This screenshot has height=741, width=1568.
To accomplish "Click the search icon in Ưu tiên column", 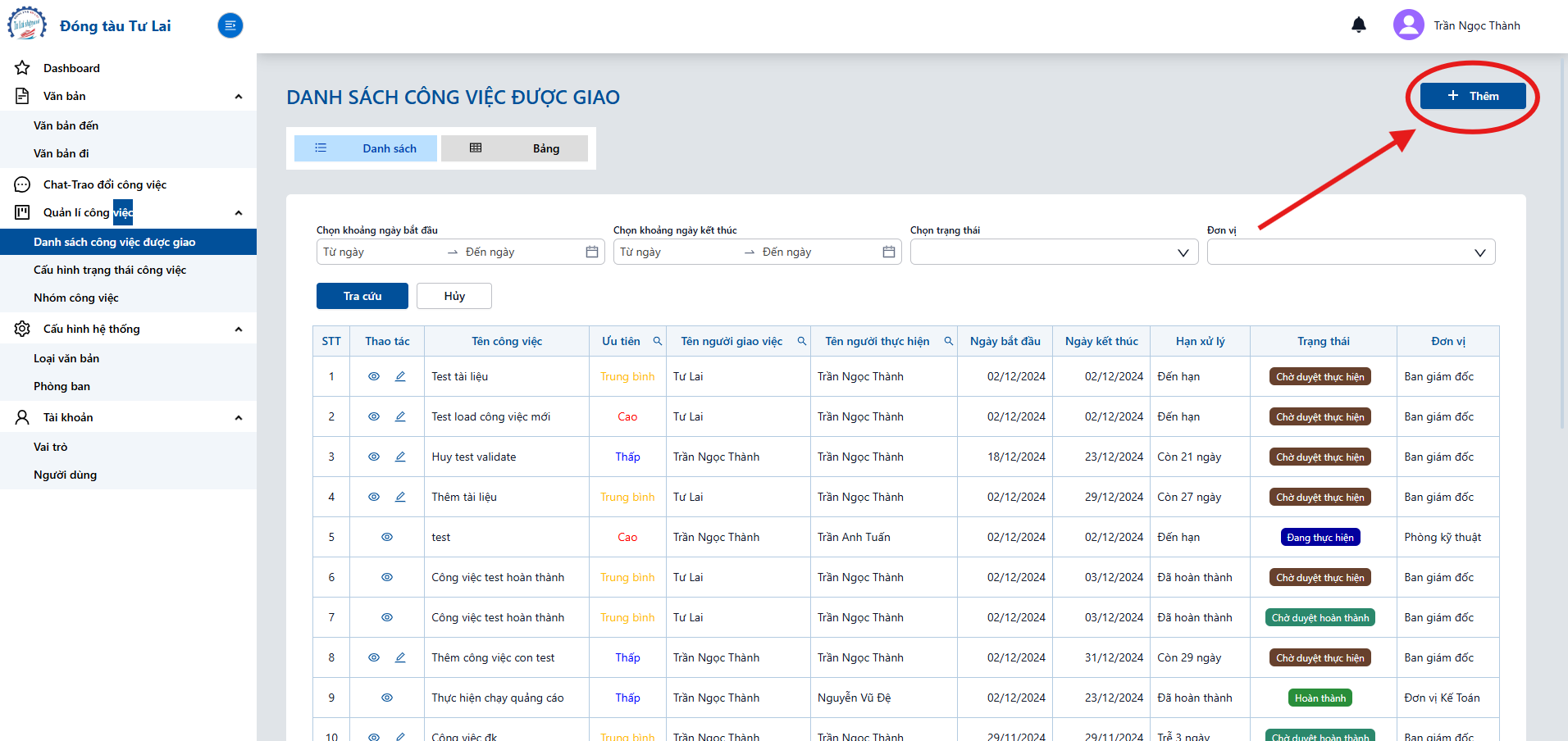I will (657, 341).
